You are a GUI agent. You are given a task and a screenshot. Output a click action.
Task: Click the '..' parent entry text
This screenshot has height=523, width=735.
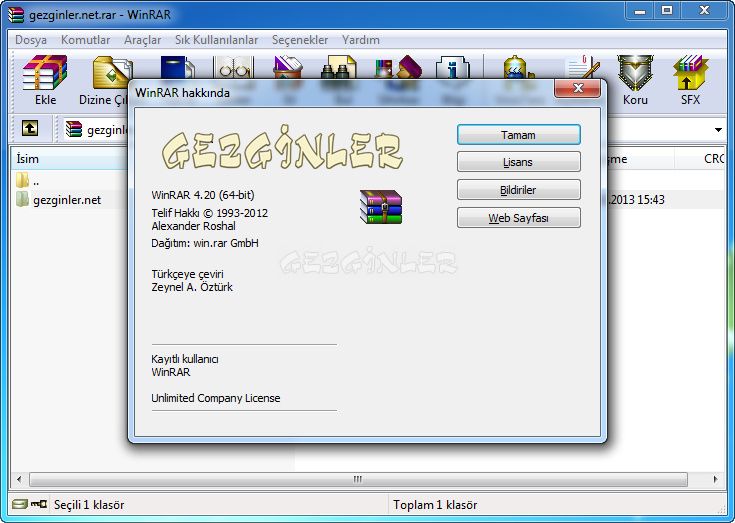pyautogui.click(x=36, y=181)
